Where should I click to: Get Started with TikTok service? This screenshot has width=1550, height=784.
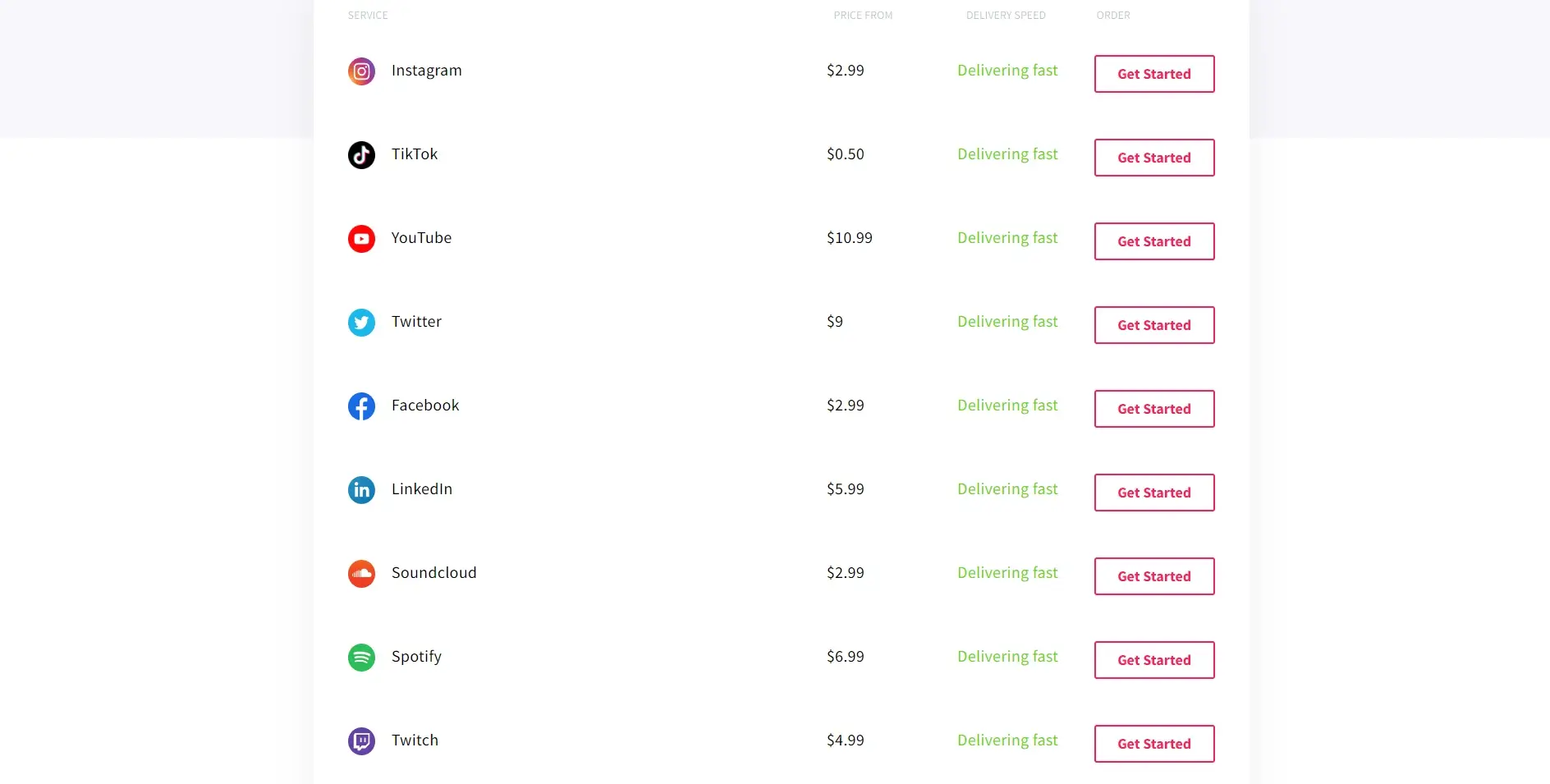pos(1154,158)
